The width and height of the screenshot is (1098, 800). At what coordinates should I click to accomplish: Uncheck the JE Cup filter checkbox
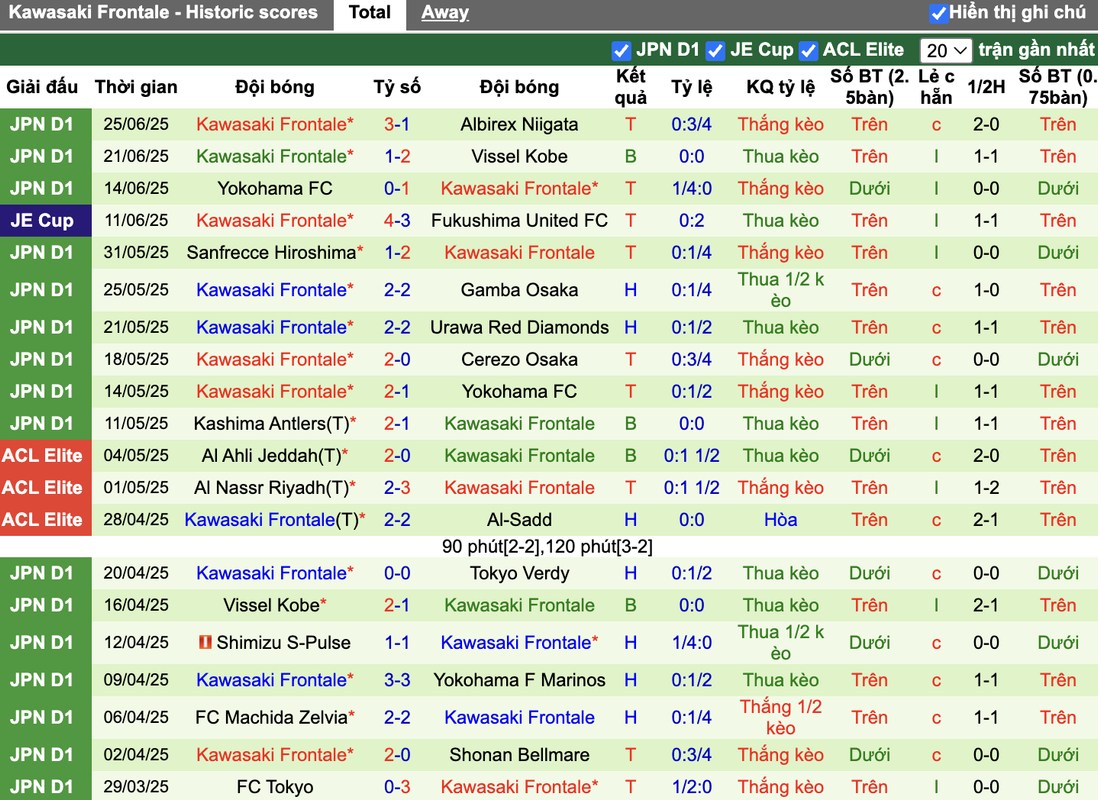[715, 50]
